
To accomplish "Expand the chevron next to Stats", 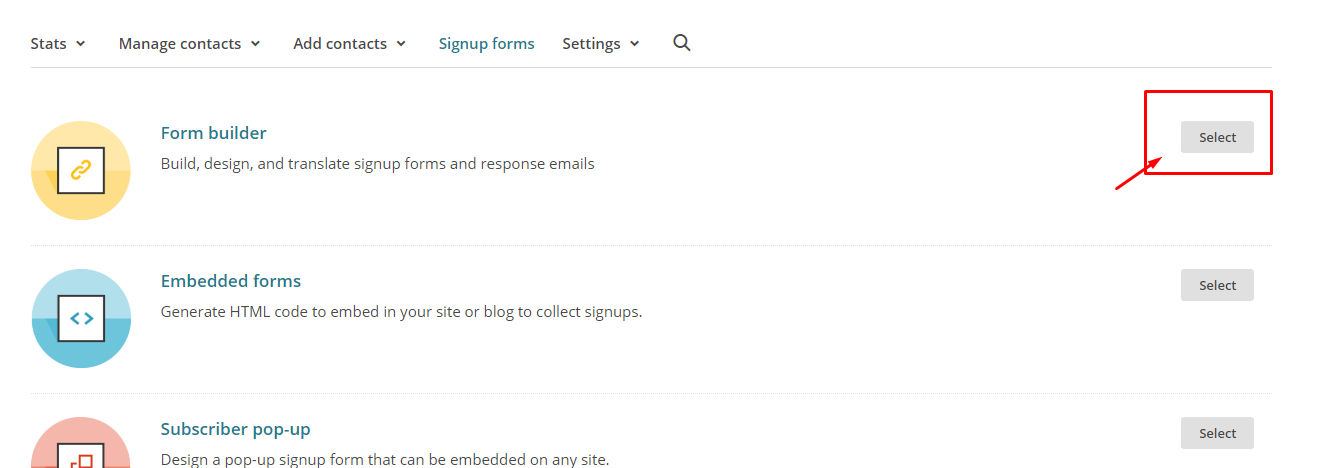I will tap(81, 44).
